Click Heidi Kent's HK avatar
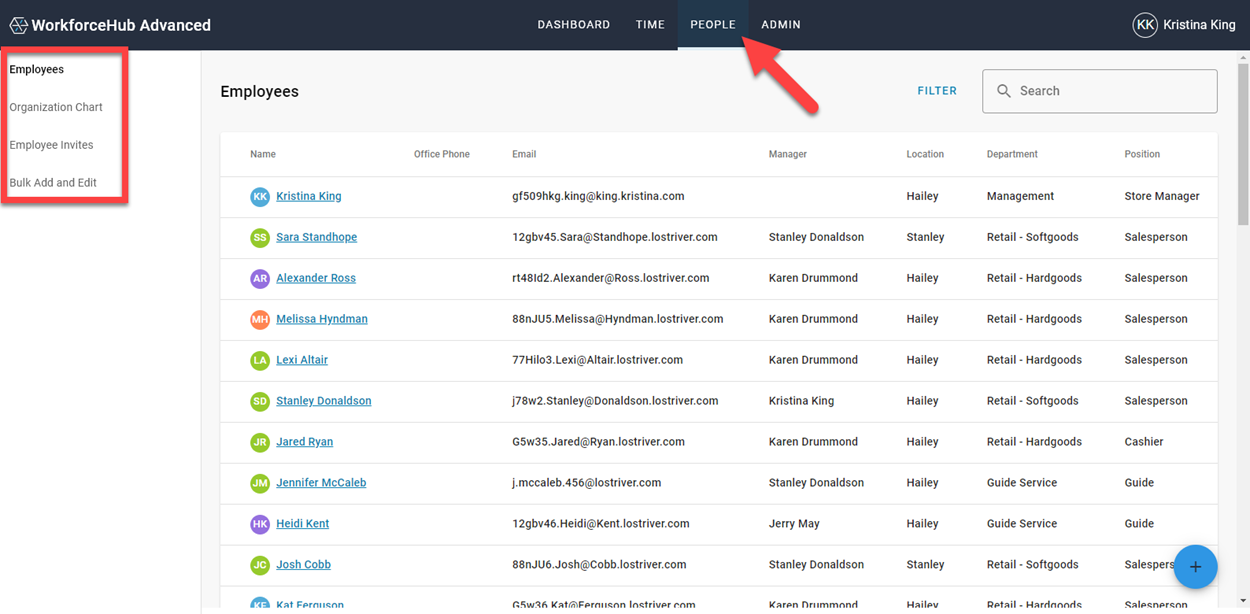 click(260, 524)
